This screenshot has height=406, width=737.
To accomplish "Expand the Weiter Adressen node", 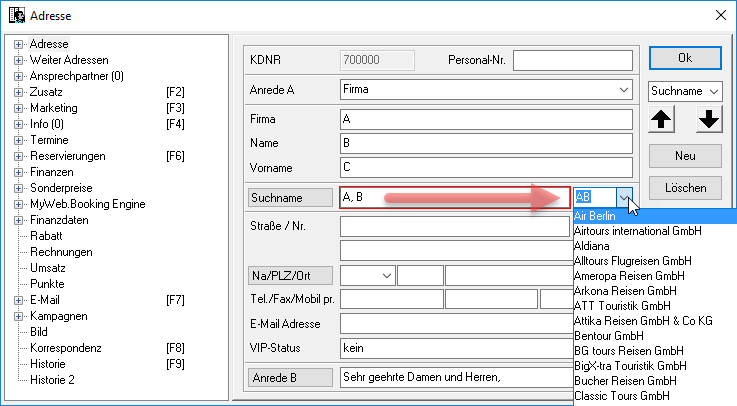I will pos(18,60).
